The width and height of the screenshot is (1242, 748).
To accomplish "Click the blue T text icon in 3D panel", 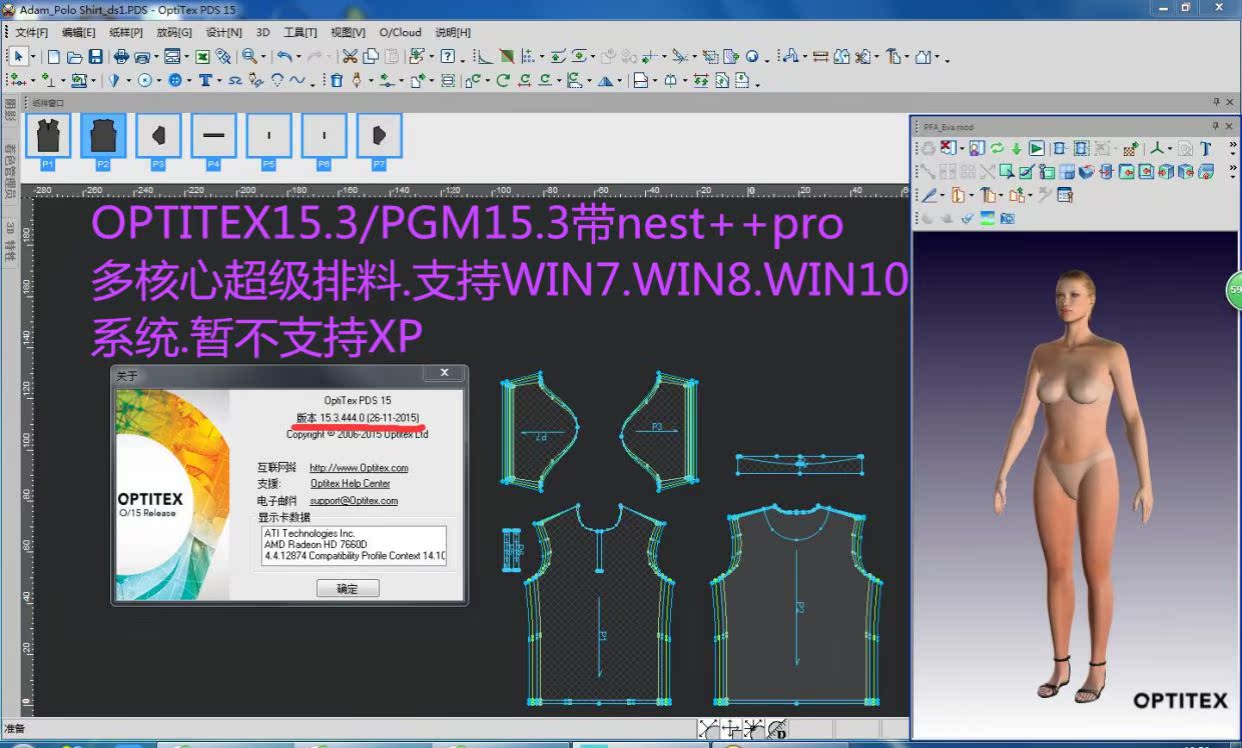I will (x=1205, y=148).
